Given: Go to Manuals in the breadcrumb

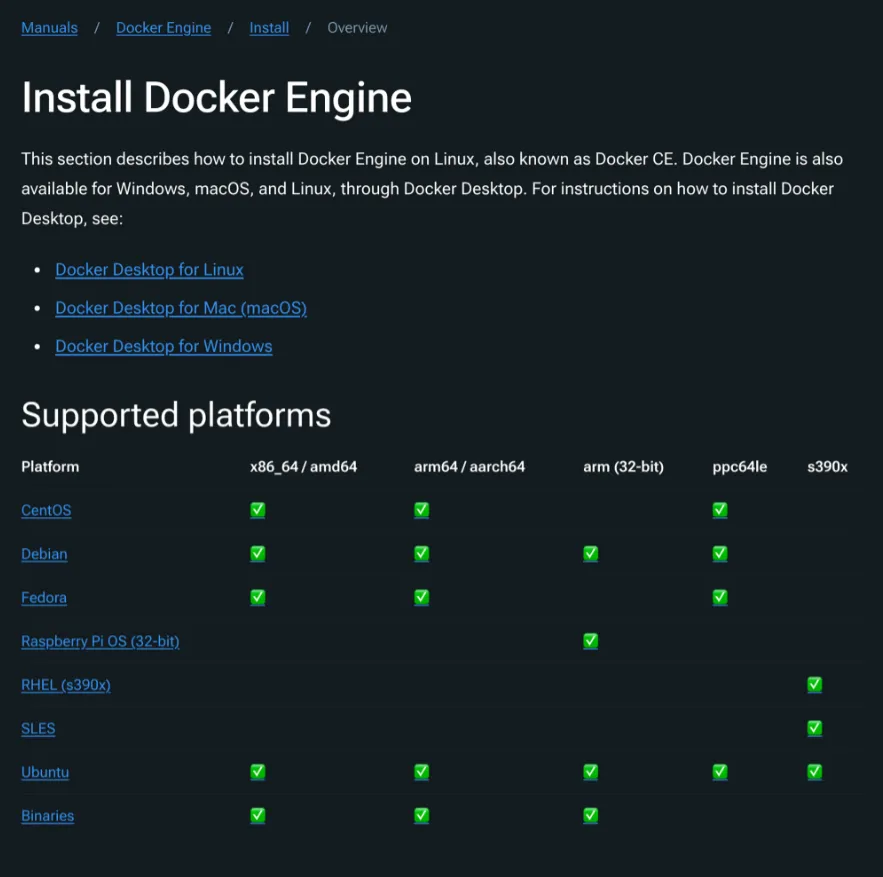Looking at the screenshot, I should pos(49,28).
